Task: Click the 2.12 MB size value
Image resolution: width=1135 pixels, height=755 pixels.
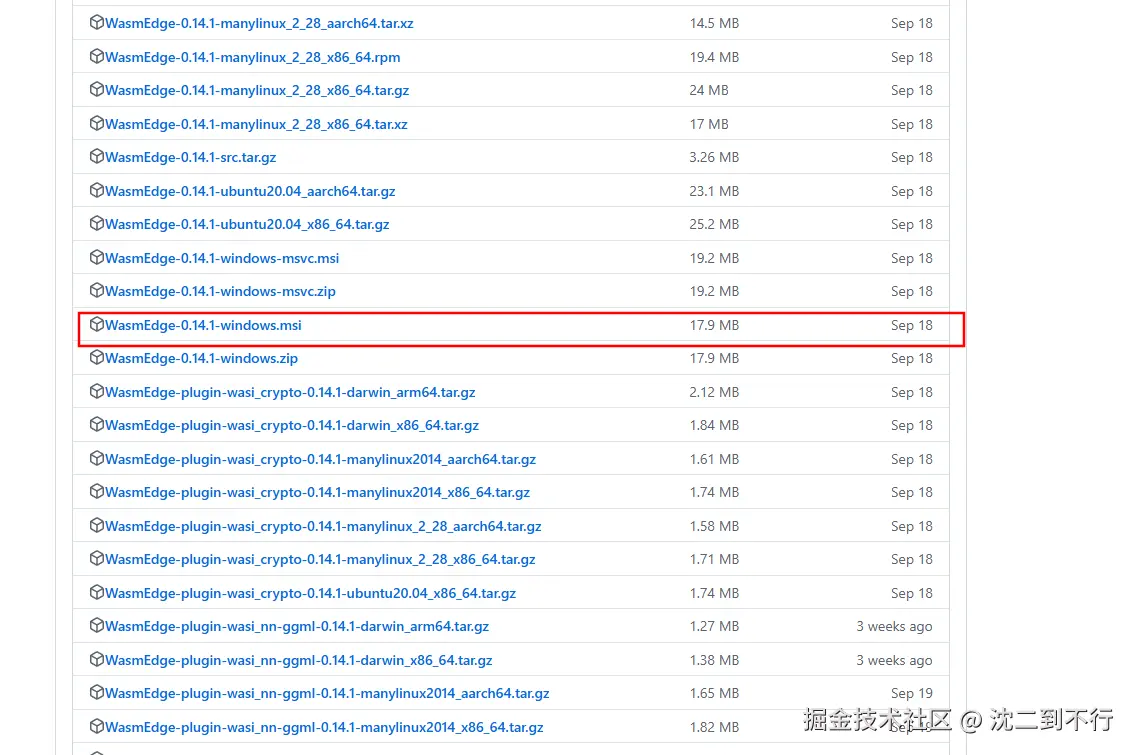Action: (x=714, y=392)
